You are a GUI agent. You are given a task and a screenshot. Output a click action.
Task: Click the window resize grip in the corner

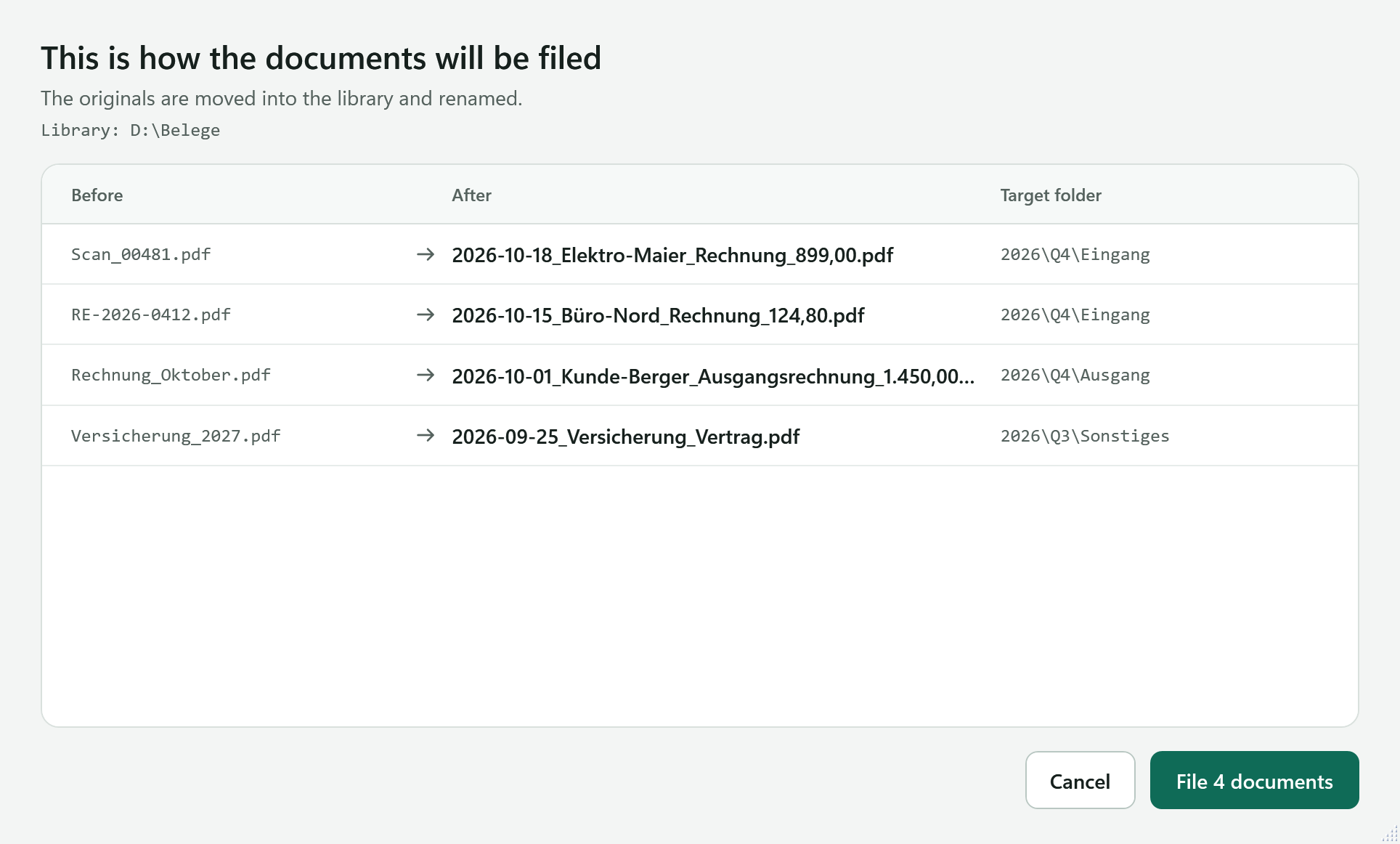pos(1390,834)
